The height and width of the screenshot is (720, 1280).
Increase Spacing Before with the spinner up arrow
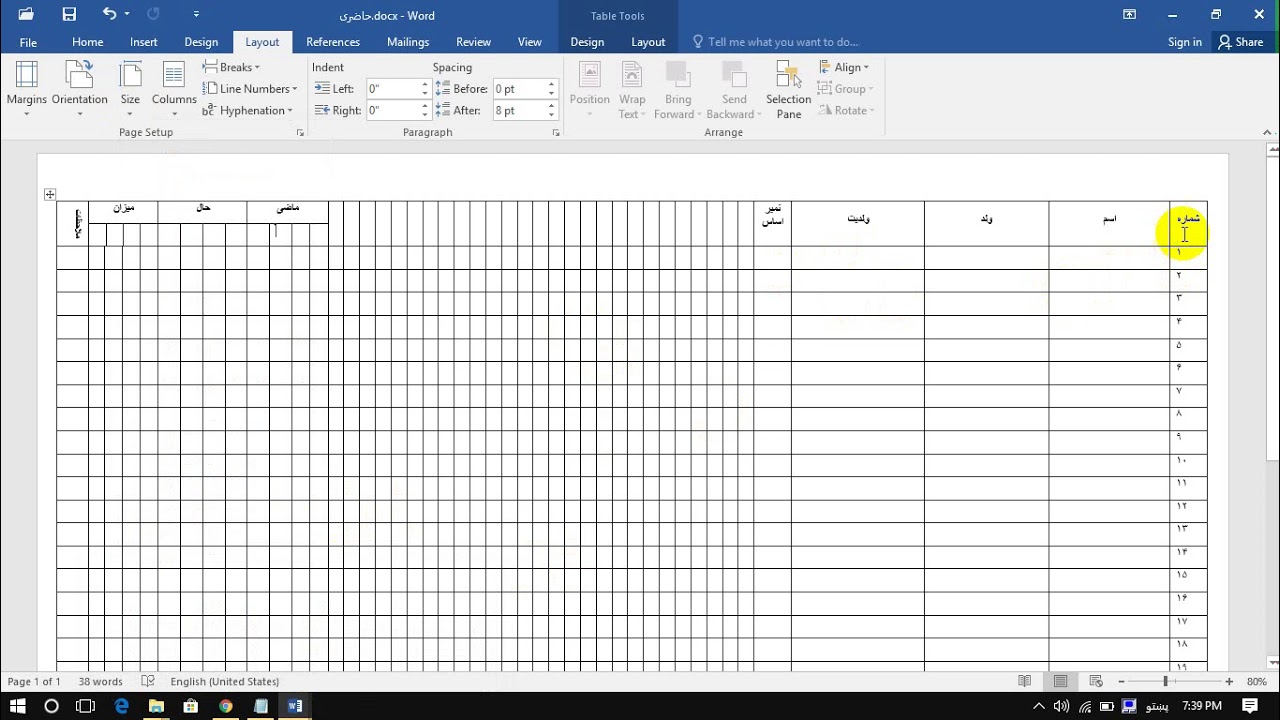click(x=551, y=85)
